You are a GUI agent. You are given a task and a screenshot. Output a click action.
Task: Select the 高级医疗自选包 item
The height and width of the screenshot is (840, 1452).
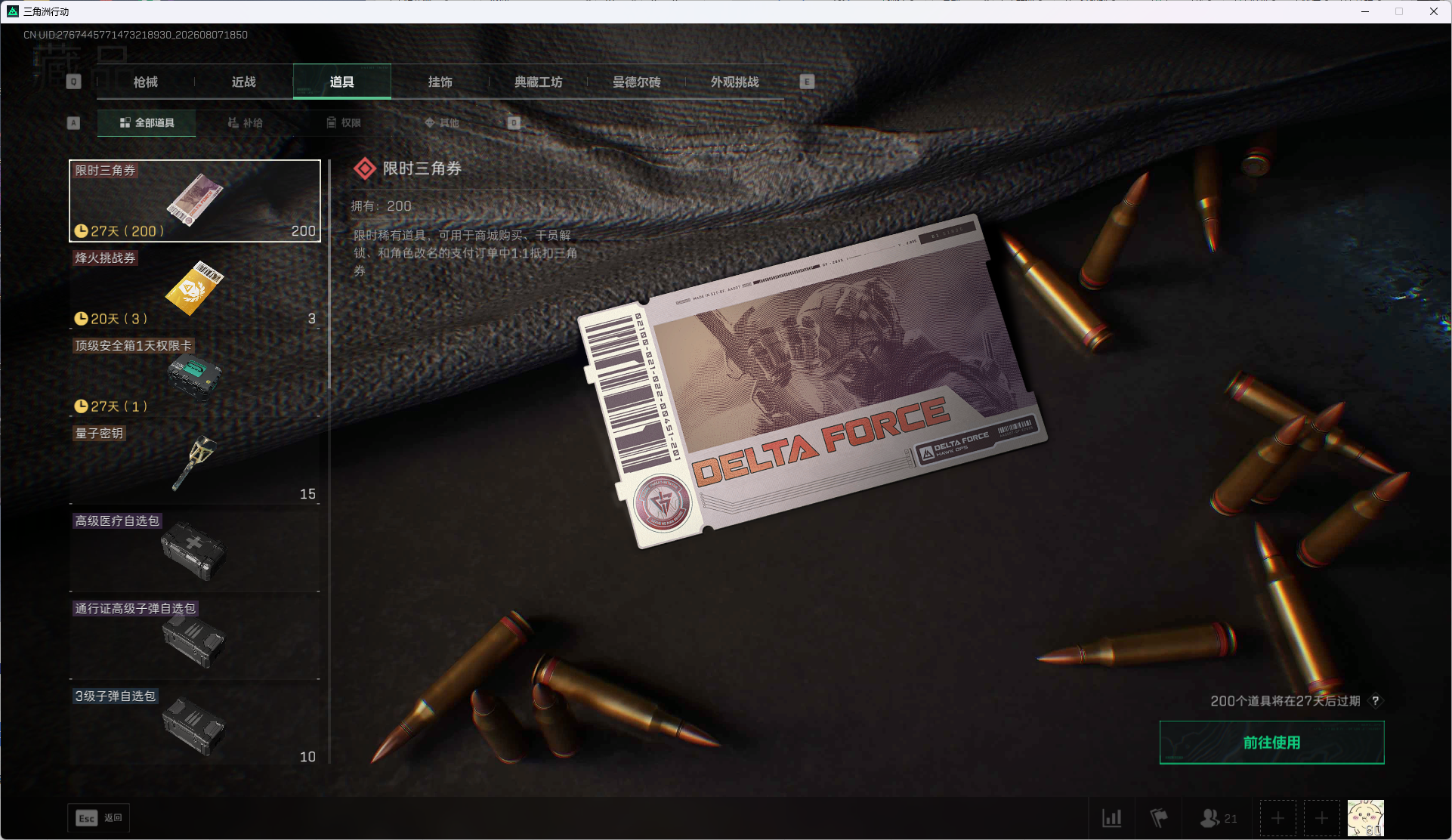pyautogui.click(x=195, y=551)
